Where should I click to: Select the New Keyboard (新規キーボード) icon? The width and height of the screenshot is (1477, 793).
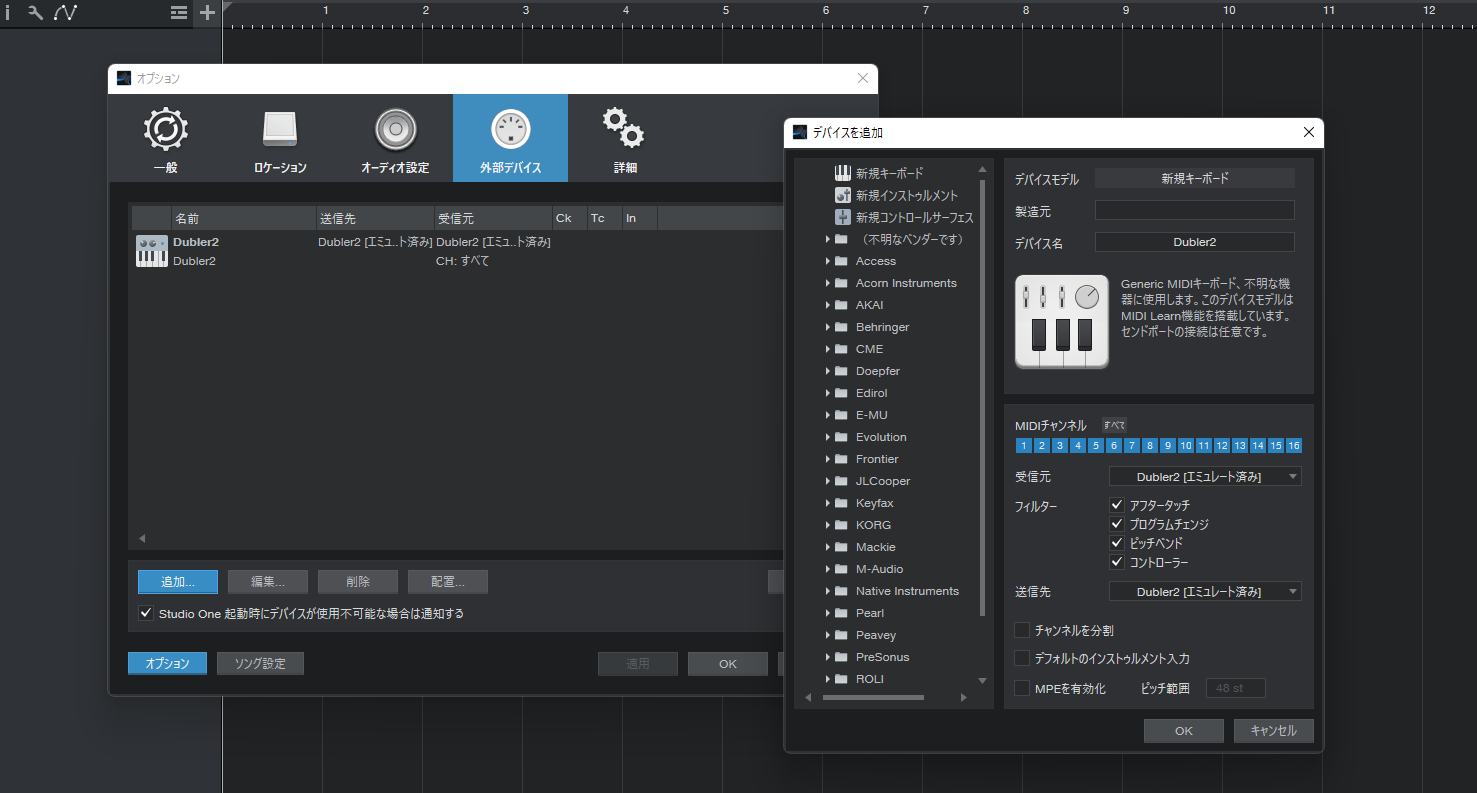coord(842,173)
